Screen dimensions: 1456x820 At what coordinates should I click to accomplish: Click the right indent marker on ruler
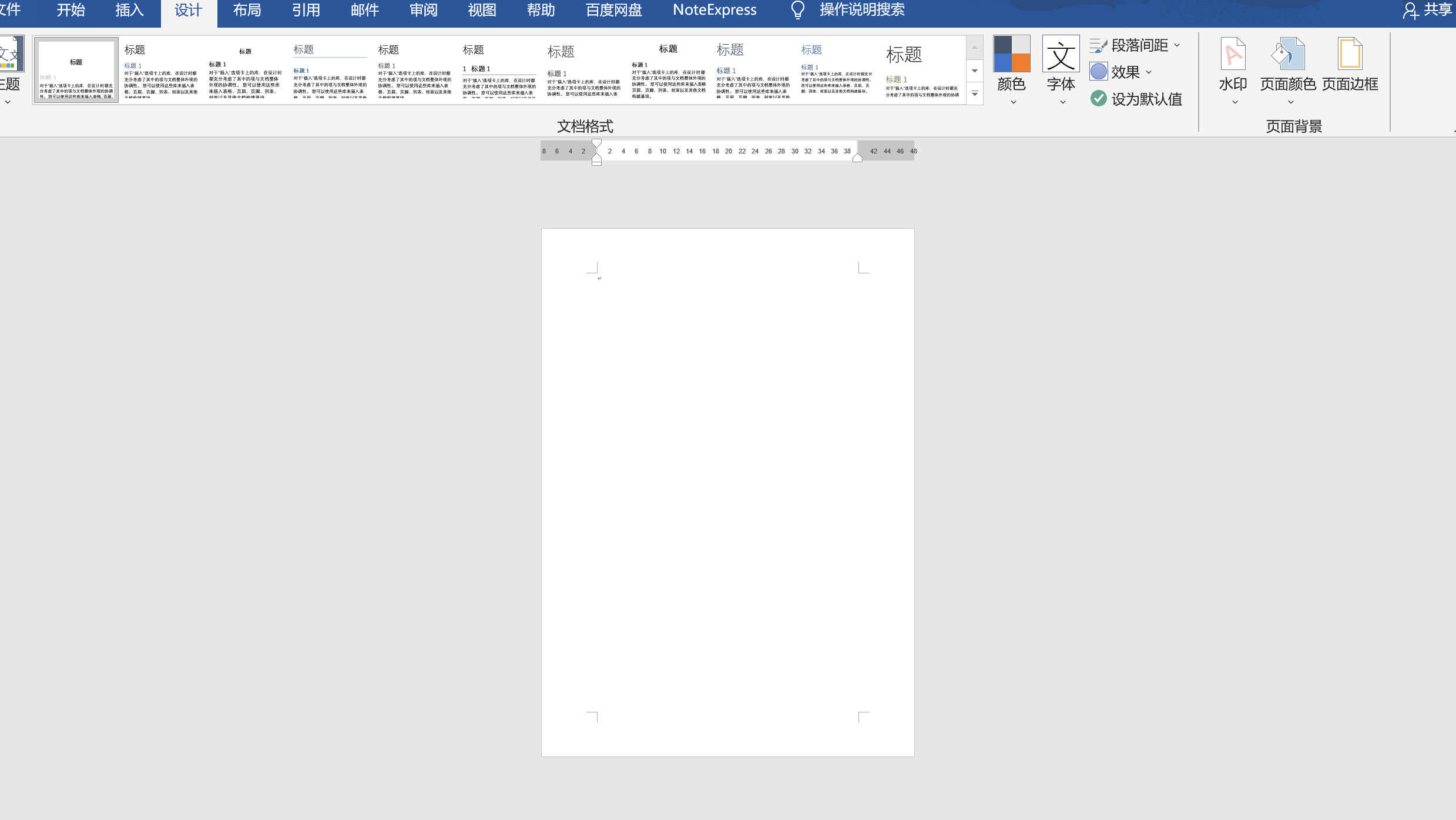point(857,157)
